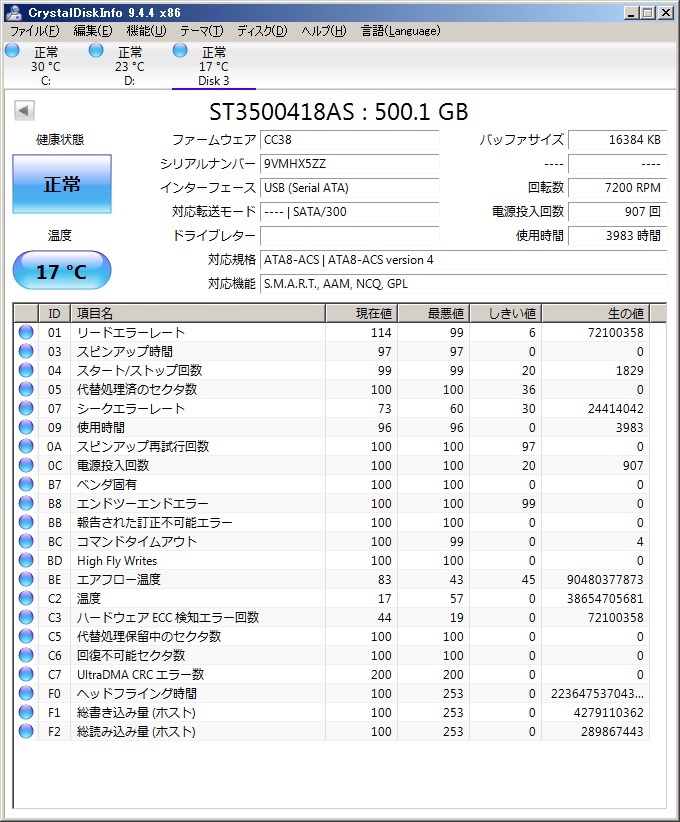Click status icon of row 03 スピンアップ時間

[x=26, y=351]
